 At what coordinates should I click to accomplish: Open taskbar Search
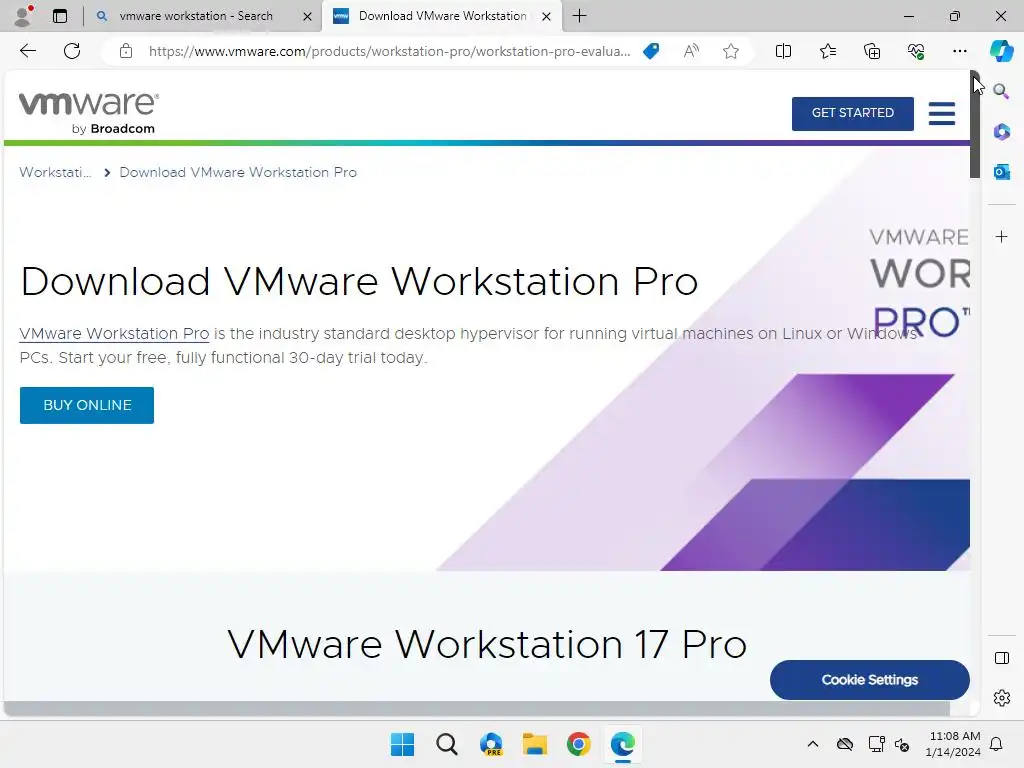pyautogui.click(x=447, y=744)
